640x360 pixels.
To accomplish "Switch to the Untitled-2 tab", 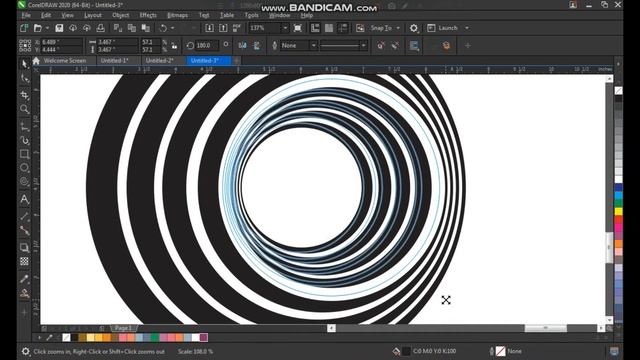I will click(160, 60).
